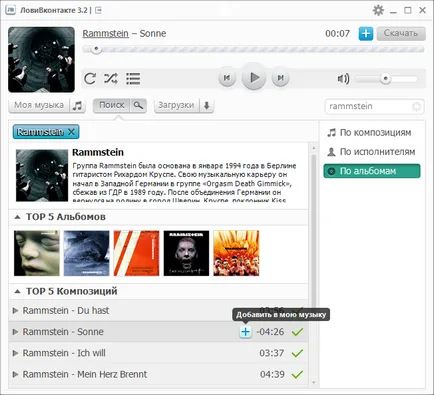The width and height of the screenshot is (434, 395).
Task: Open the Herzeleid orange flower album
Action: click(236, 253)
